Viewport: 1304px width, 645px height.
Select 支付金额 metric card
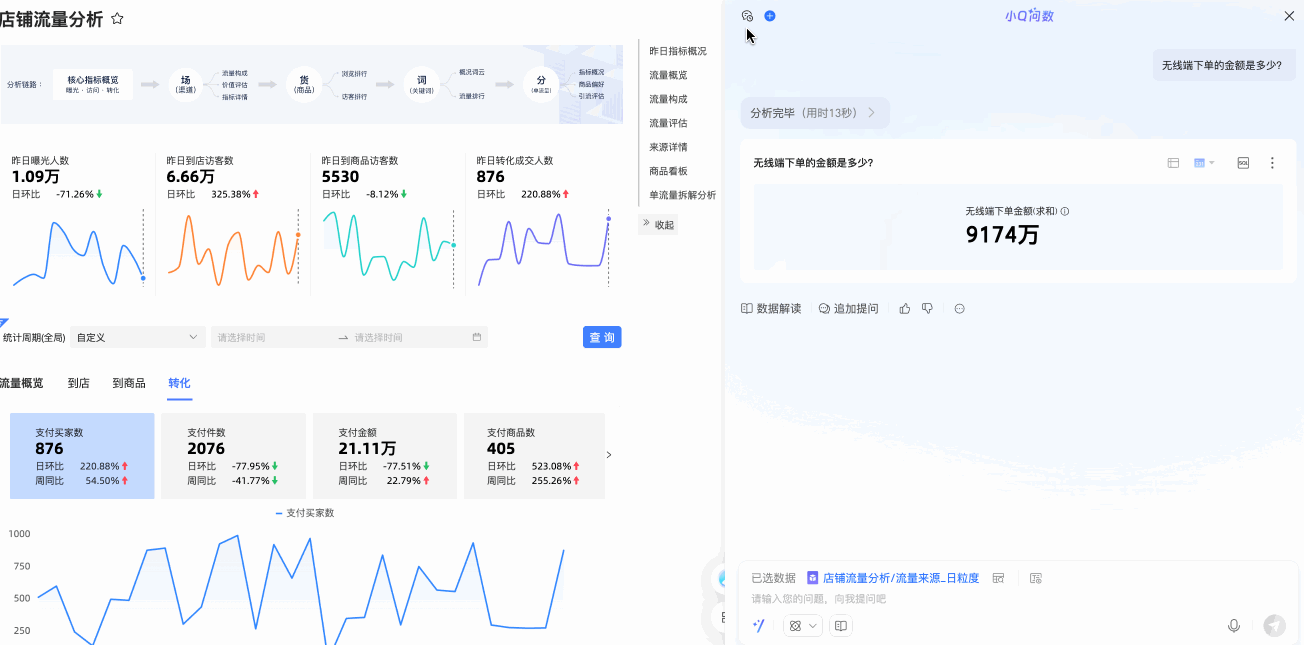385,456
